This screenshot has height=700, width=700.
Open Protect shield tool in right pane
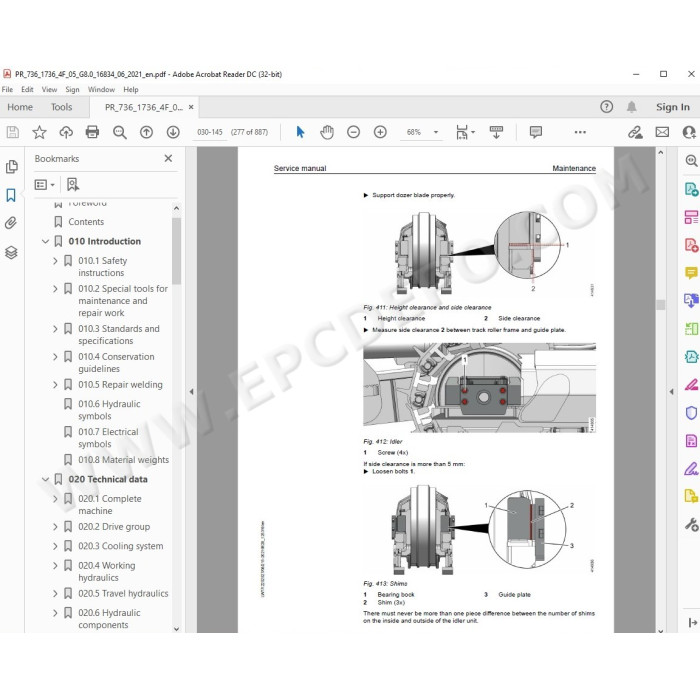pyautogui.click(x=691, y=412)
